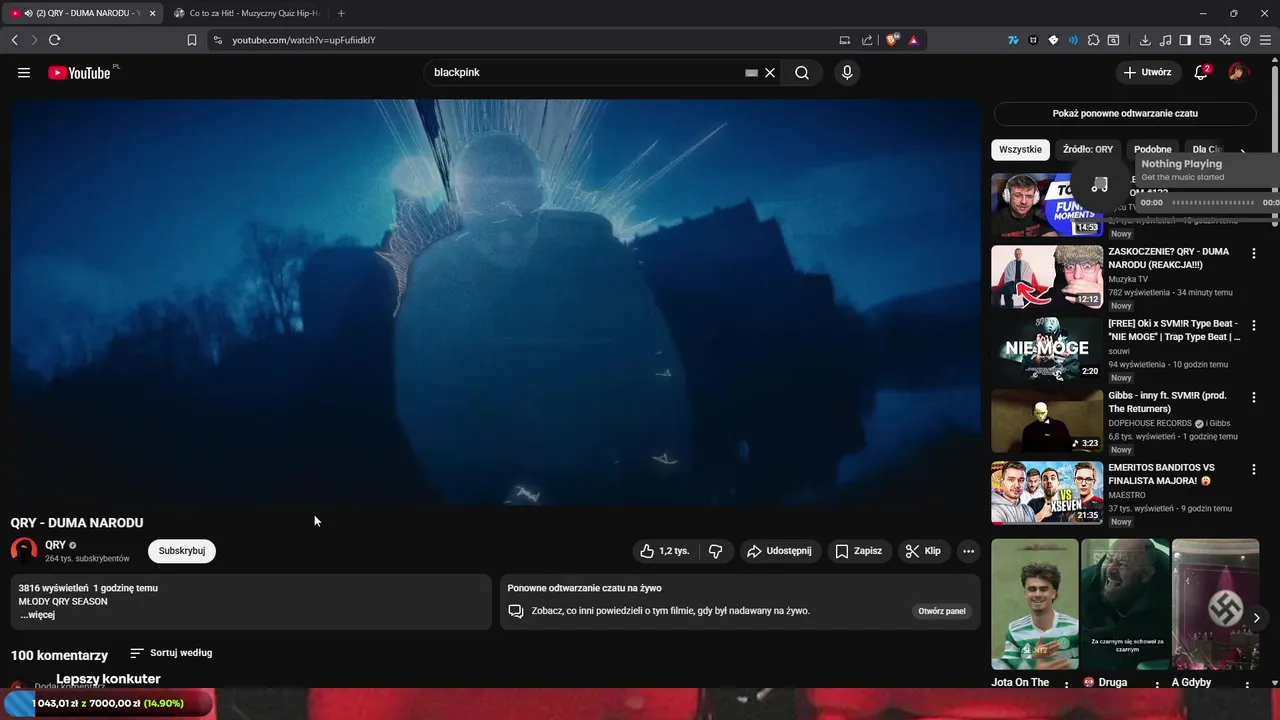This screenshot has height=720, width=1280.
Task: Subscribe to QRY with Subskrybuj button
Action: (182, 551)
